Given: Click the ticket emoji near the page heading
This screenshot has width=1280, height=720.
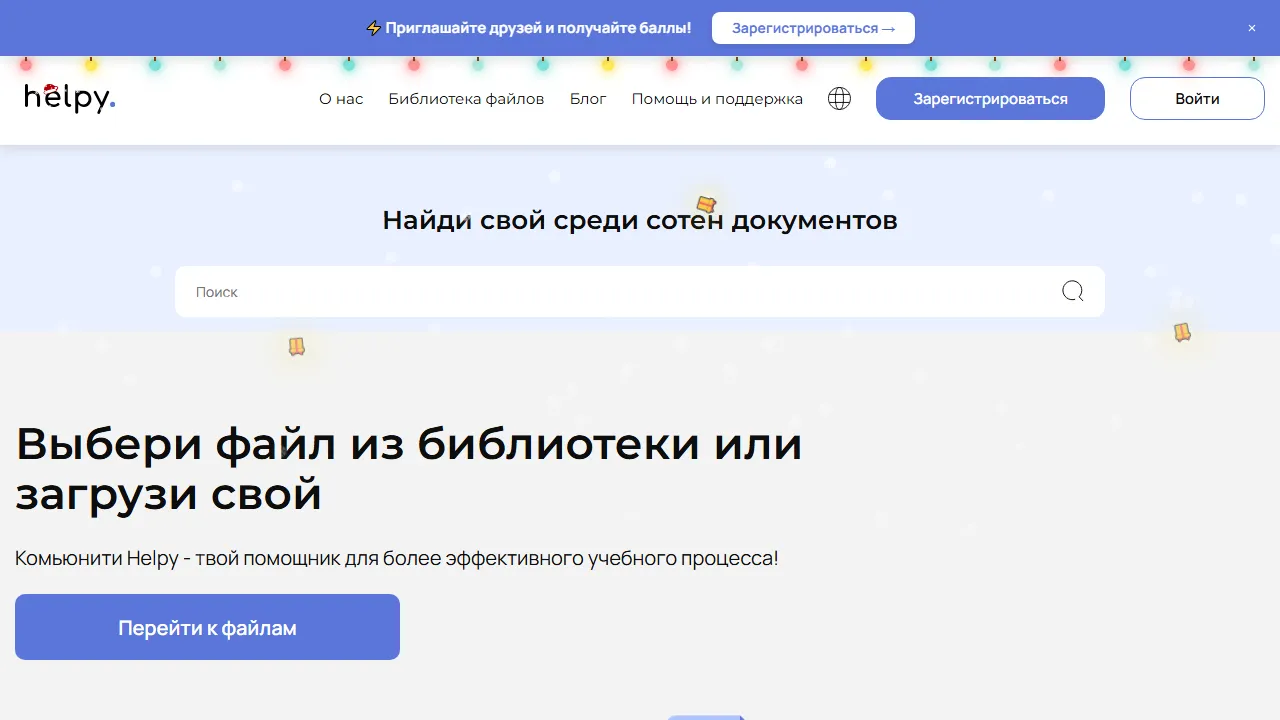Looking at the screenshot, I should click(x=707, y=205).
